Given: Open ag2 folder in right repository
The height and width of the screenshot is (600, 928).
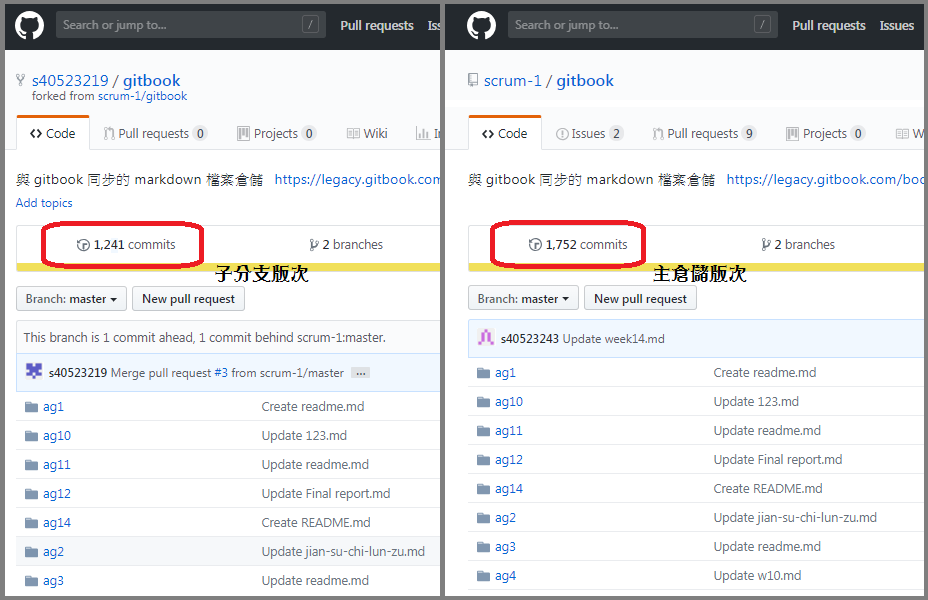Looking at the screenshot, I should point(505,518).
